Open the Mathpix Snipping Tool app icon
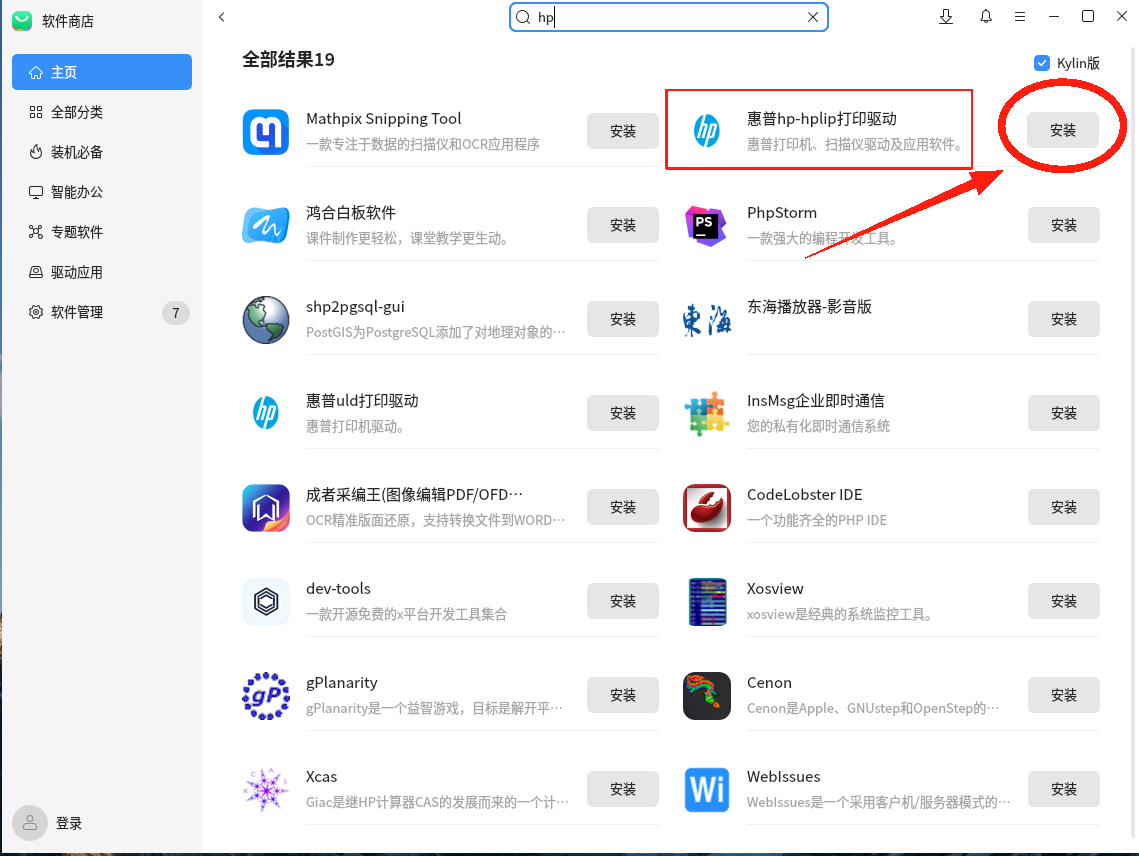Viewport: 1139px width, 856px height. [265, 131]
